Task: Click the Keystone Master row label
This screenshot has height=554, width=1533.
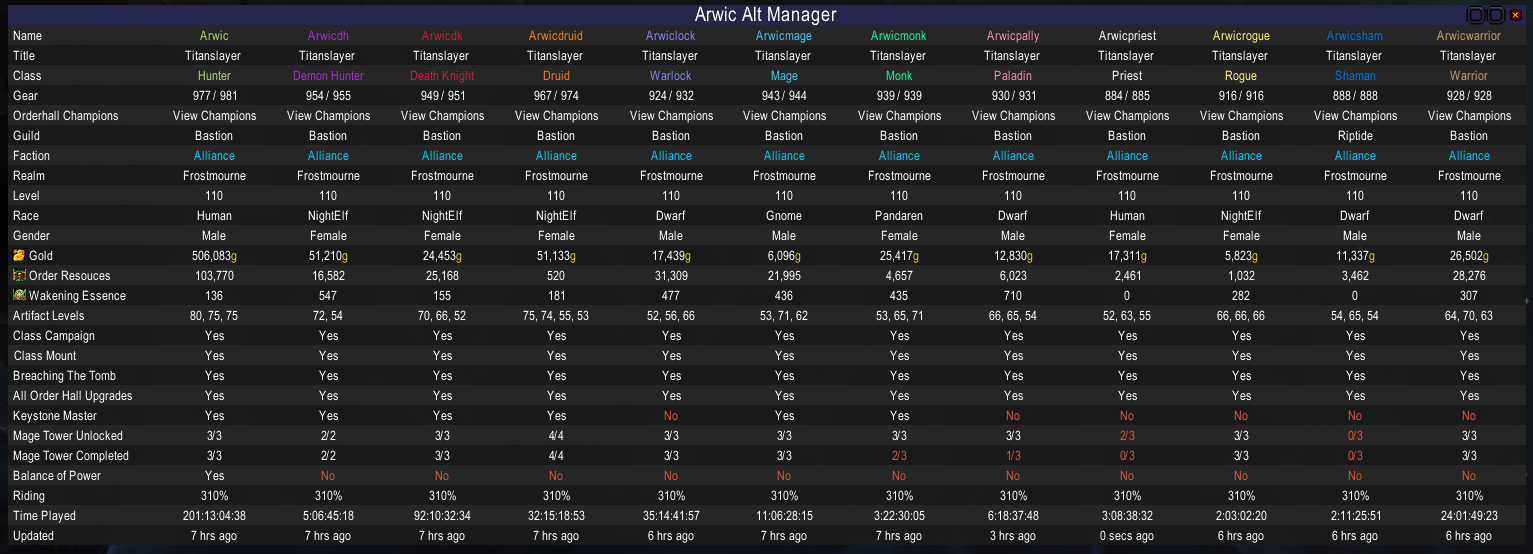Action: click(x=55, y=416)
